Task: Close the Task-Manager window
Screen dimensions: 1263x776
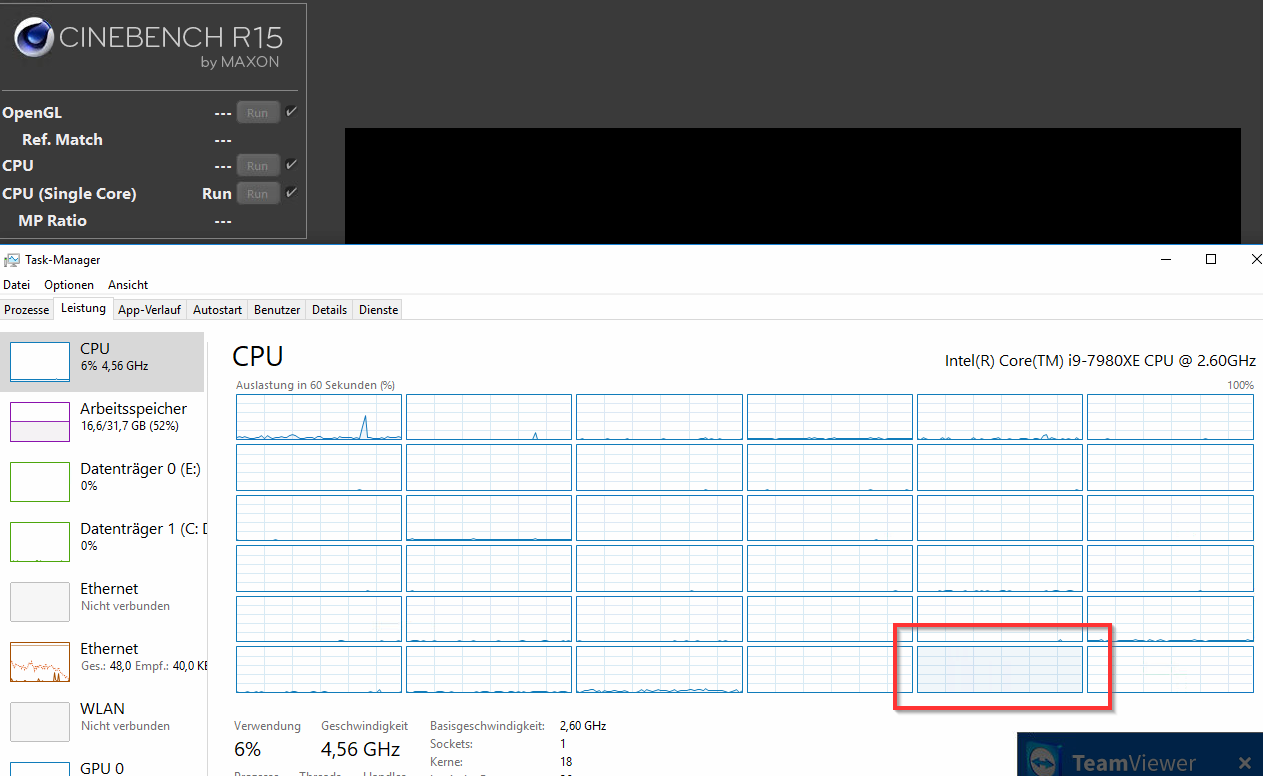Action: click(x=1256, y=259)
